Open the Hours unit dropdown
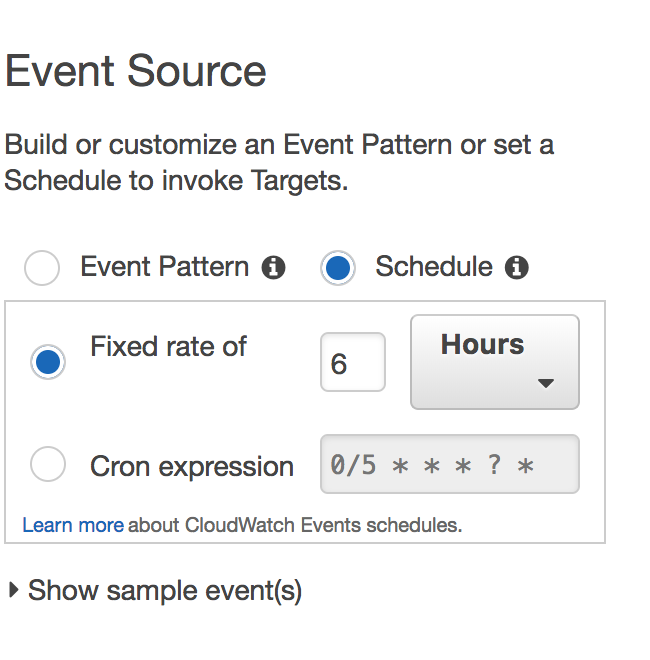The image size is (650, 660). point(495,362)
